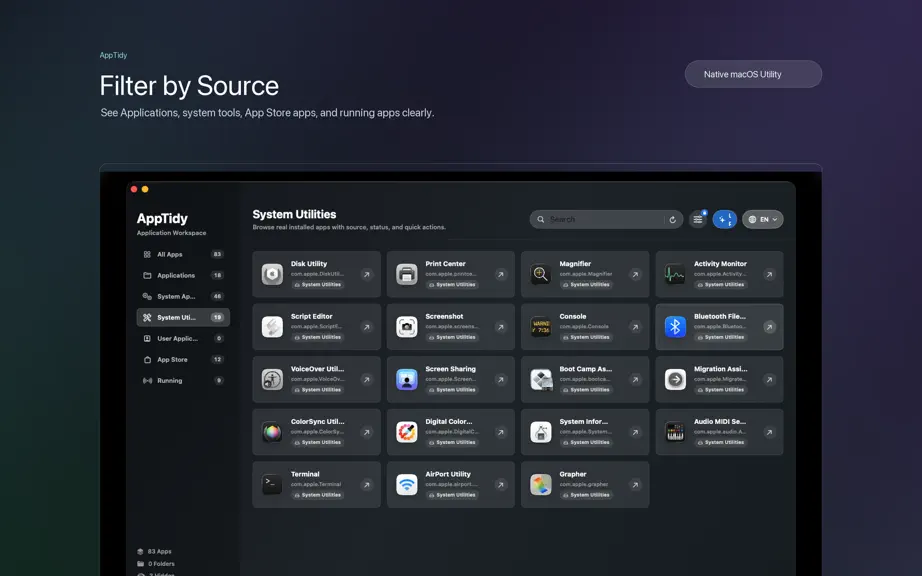The image size is (922, 576).
Task: Select System Uti... sidebar category
Action: [x=183, y=317]
